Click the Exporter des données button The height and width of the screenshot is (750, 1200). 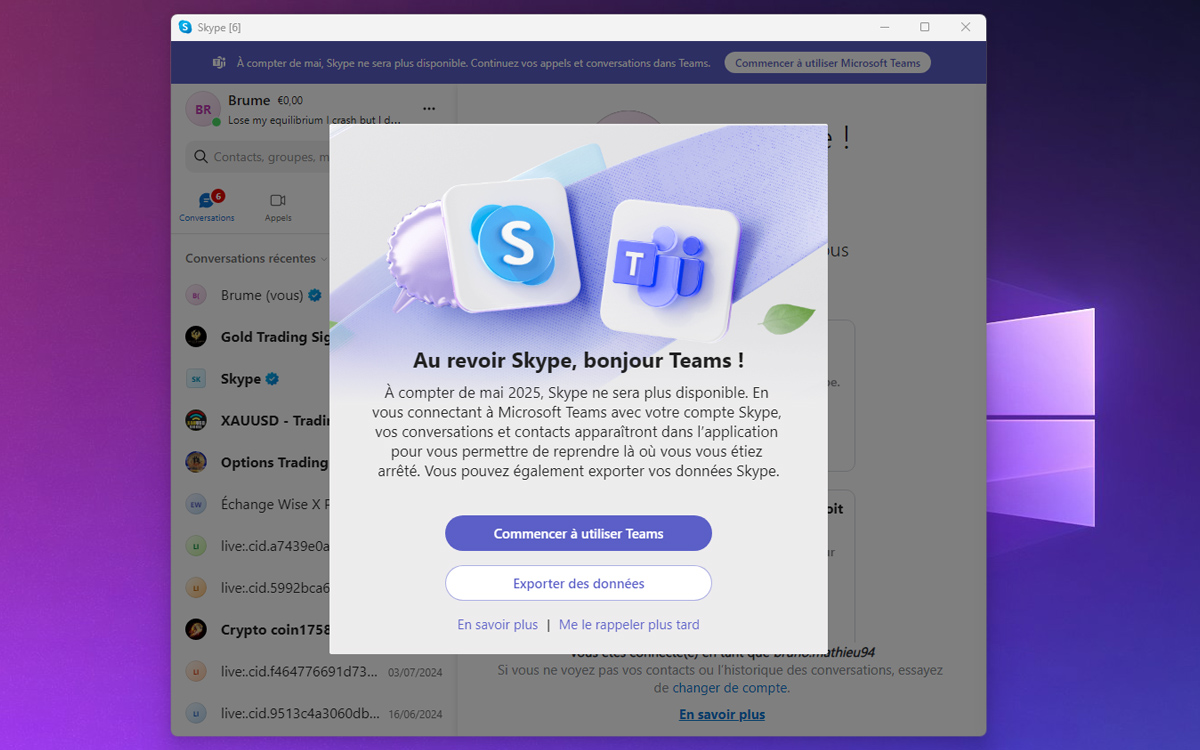pos(578,583)
